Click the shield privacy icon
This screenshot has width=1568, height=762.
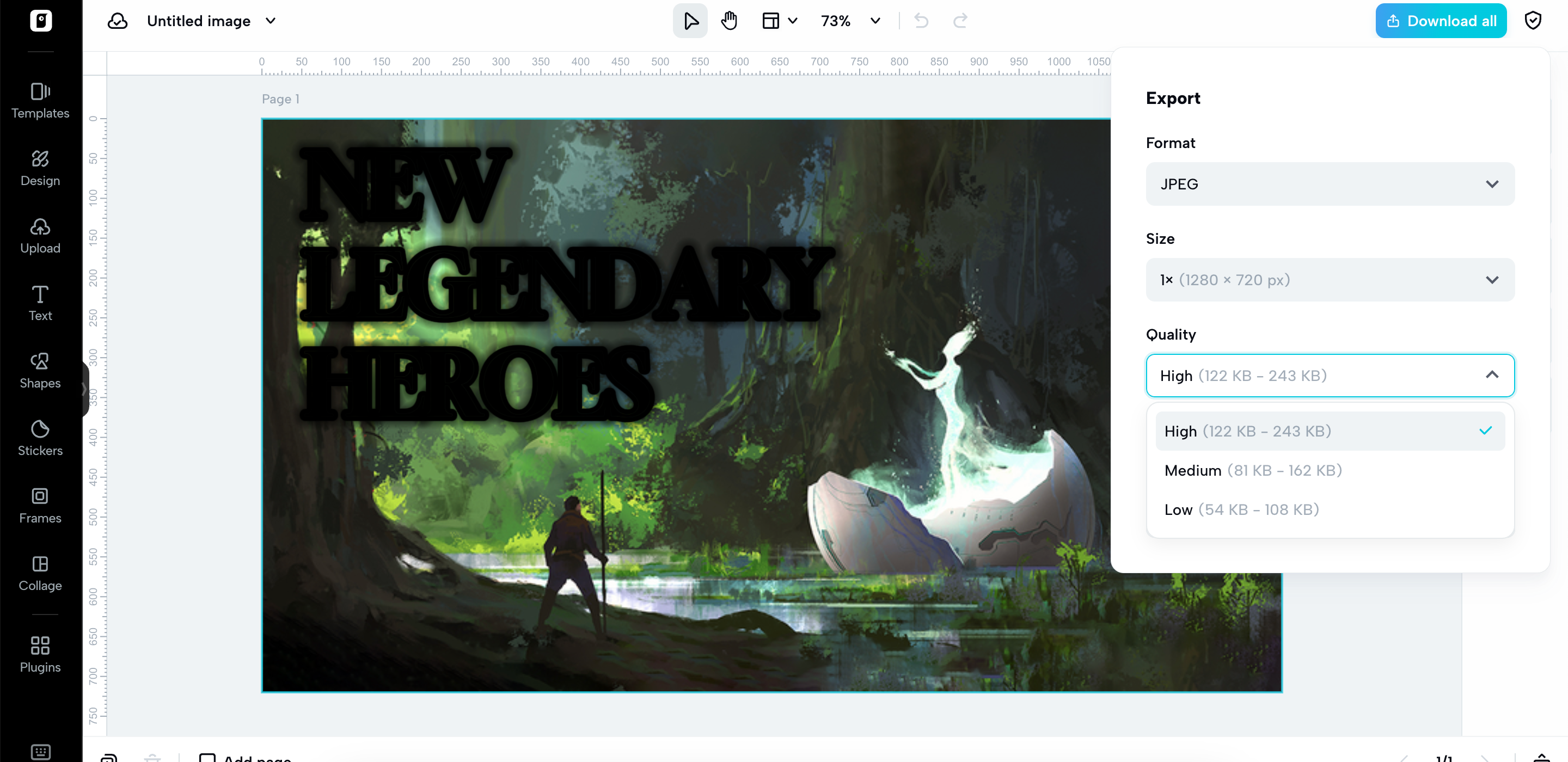1532,21
